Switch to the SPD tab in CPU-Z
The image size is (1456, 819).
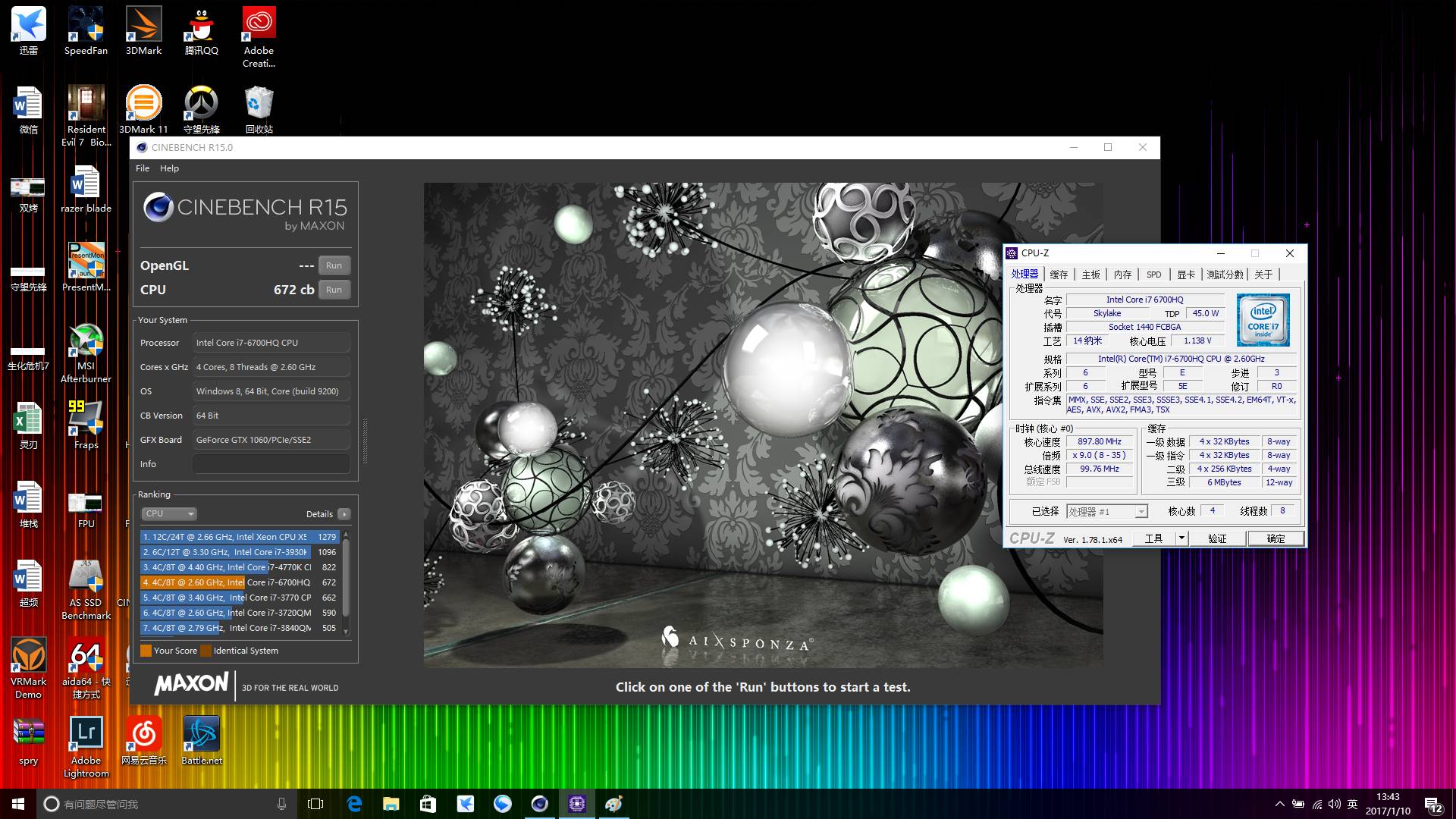[1153, 275]
